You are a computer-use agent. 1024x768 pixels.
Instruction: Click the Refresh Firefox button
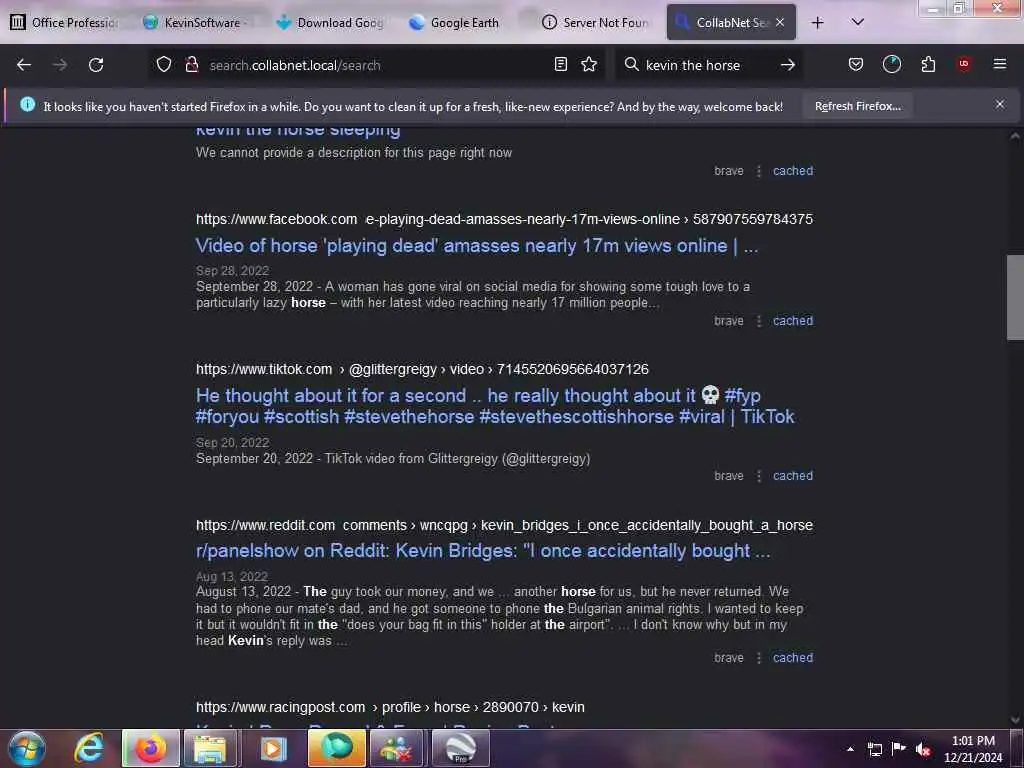tap(857, 106)
